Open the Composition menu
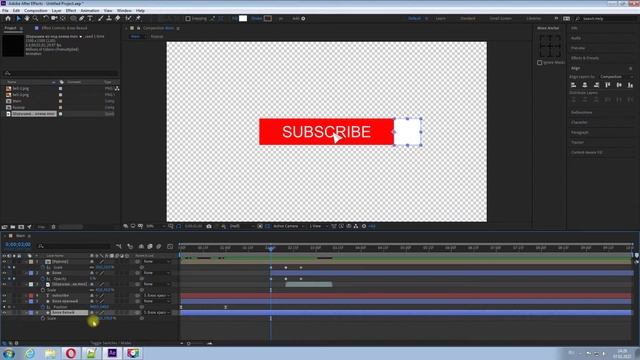The width and height of the screenshot is (640, 360). [36, 11]
